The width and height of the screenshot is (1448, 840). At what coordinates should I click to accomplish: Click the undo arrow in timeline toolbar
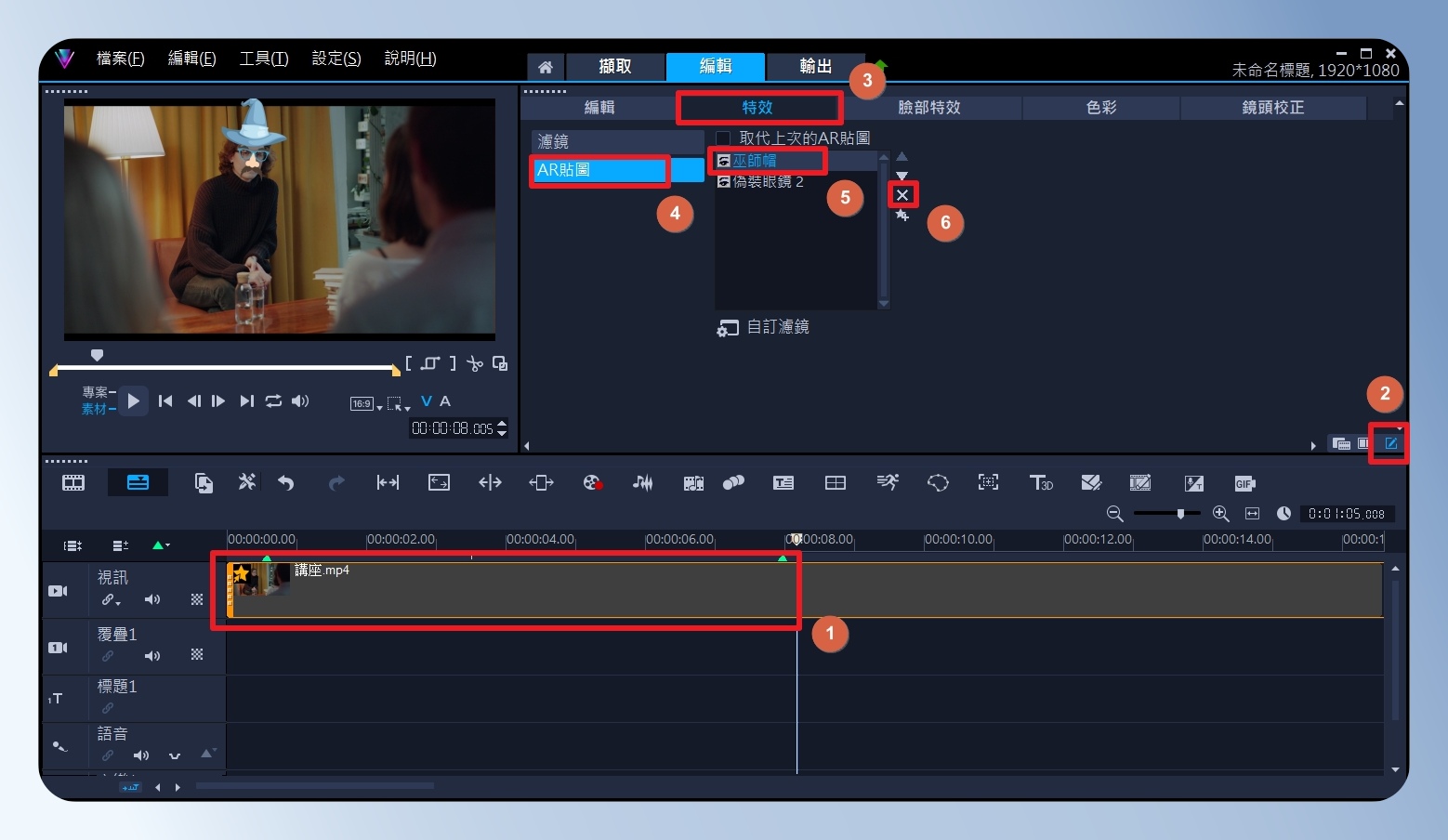[x=285, y=482]
